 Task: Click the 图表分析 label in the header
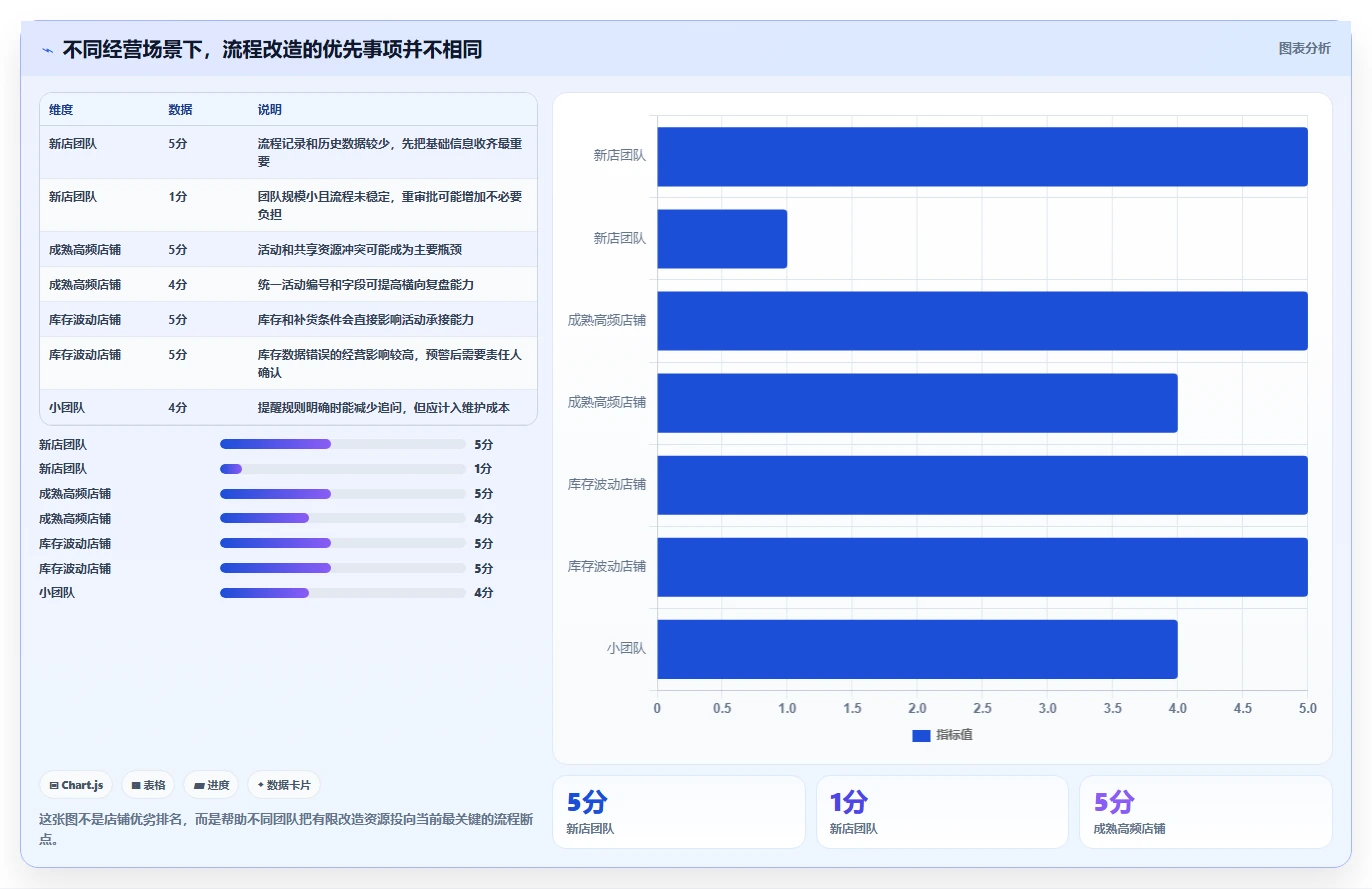point(1304,48)
